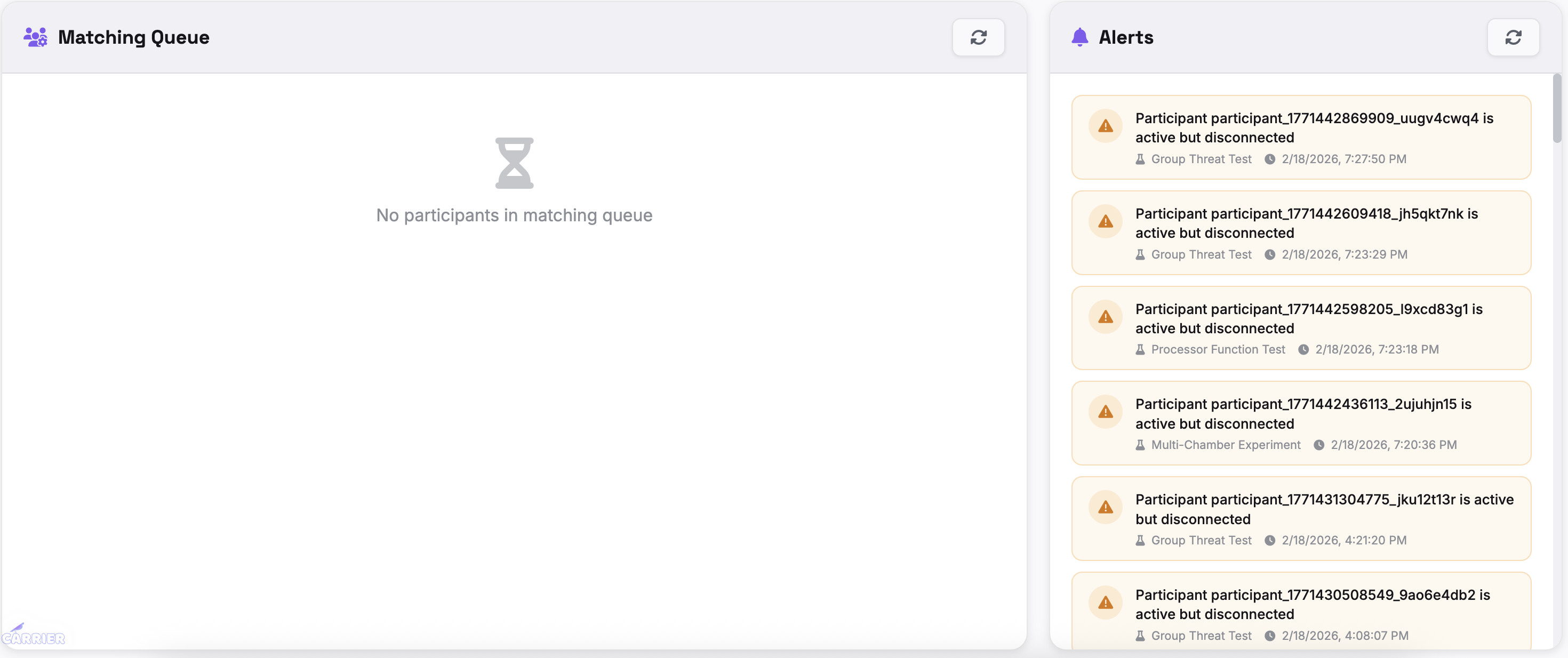
Task: Click the participants icon beside Matching Queue title
Action: (35, 37)
